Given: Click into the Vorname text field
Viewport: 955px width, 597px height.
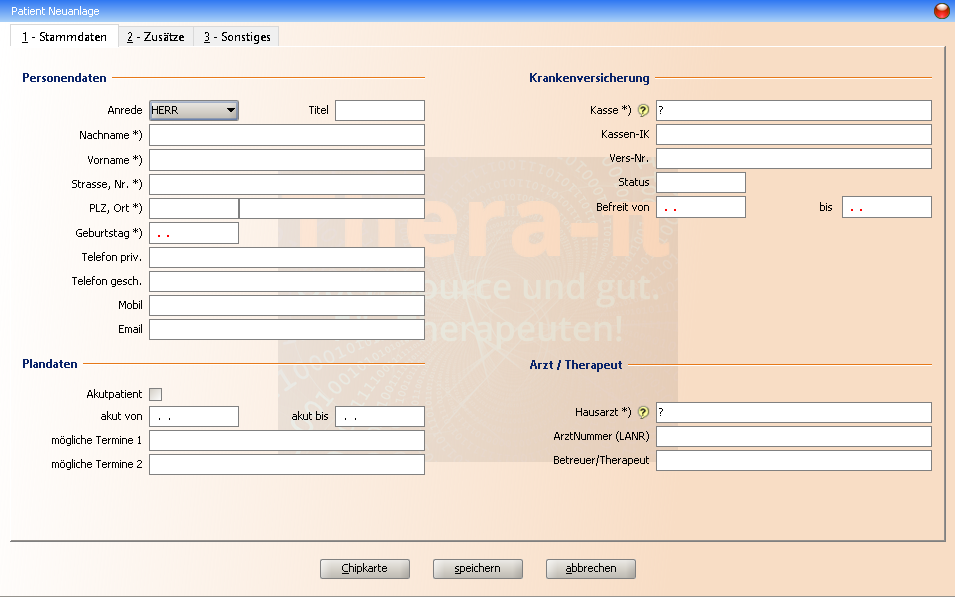Looking at the screenshot, I should coord(286,160).
